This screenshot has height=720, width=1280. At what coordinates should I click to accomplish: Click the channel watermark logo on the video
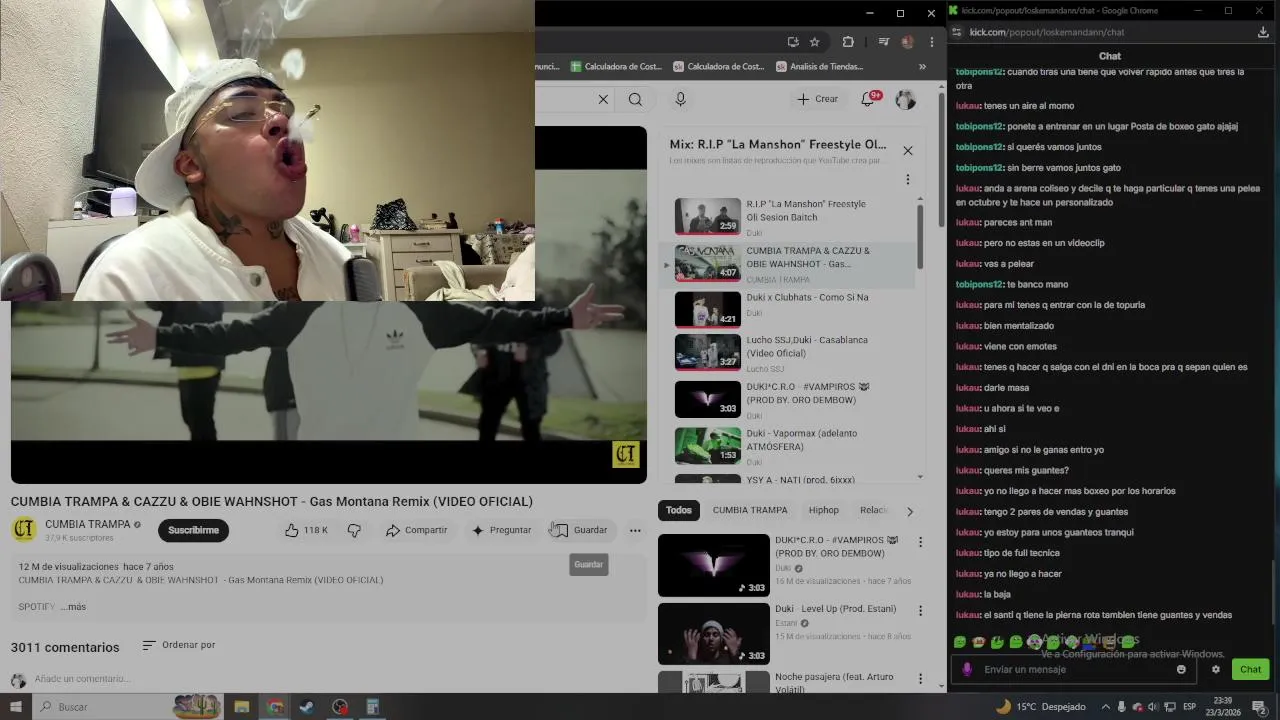[x=626, y=455]
